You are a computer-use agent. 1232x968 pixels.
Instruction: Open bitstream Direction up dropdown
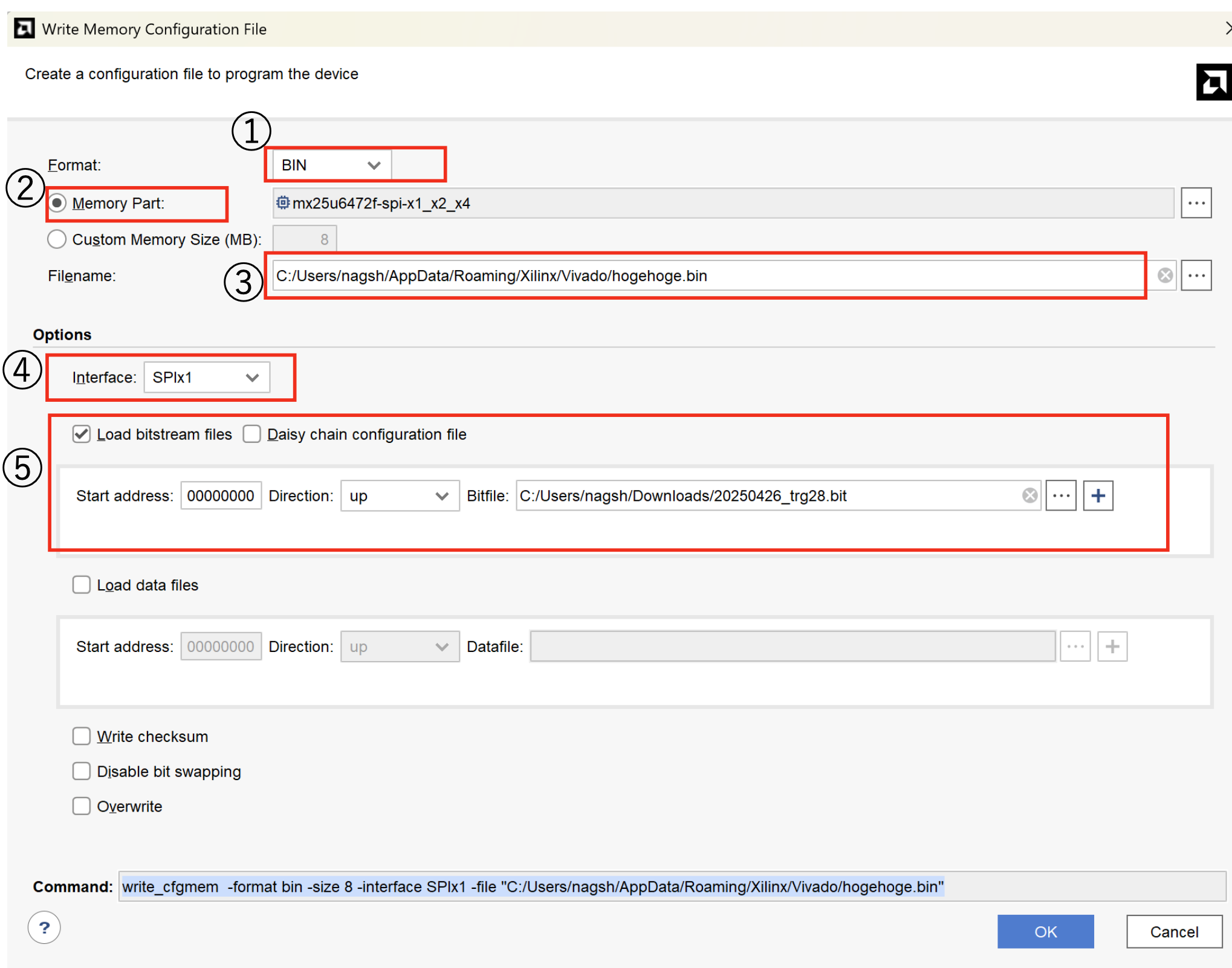(x=400, y=495)
